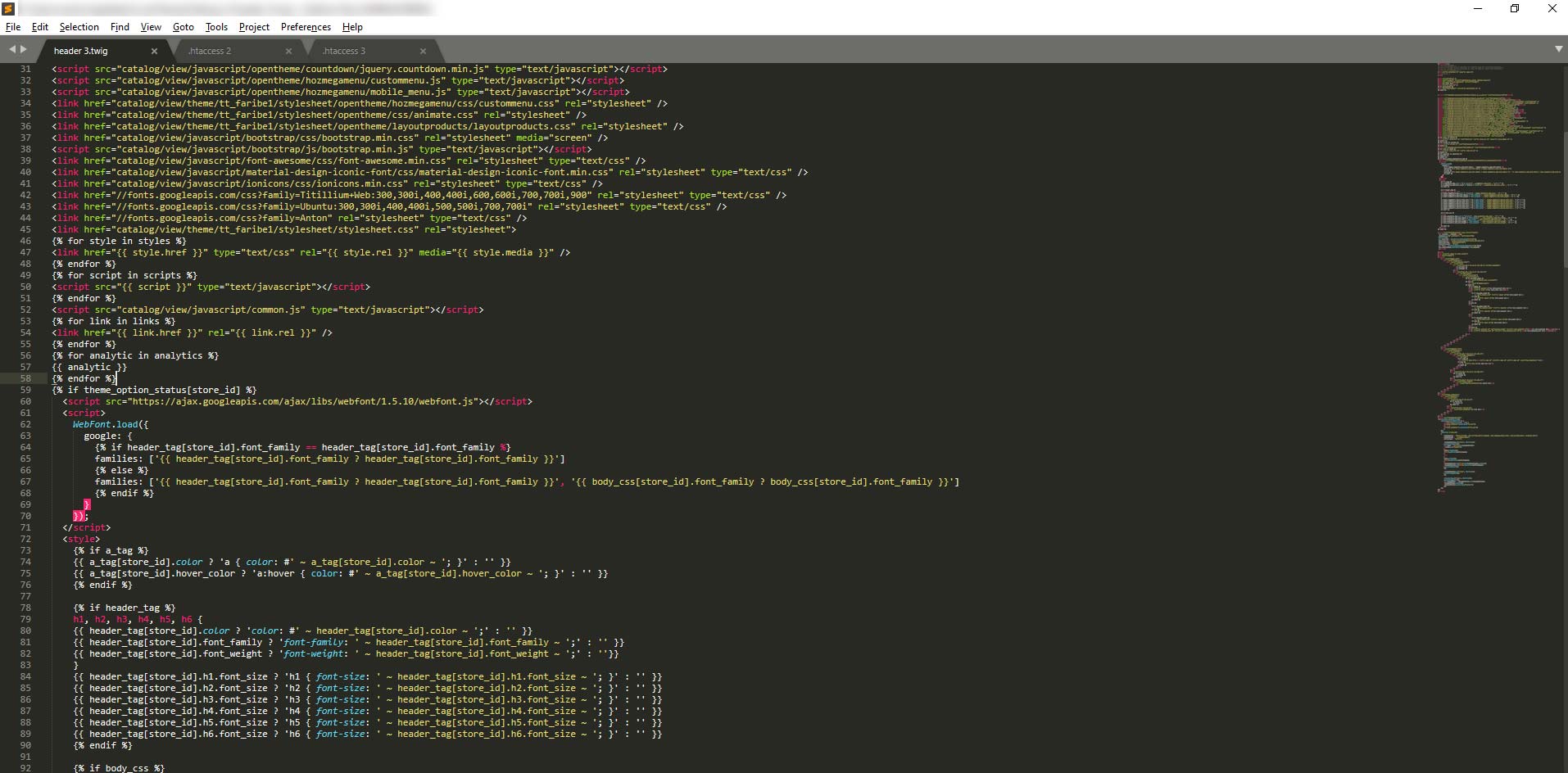Click the '{% if a_tag %}' line
This screenshot has height=773, width=1568.
click(111, 550)
